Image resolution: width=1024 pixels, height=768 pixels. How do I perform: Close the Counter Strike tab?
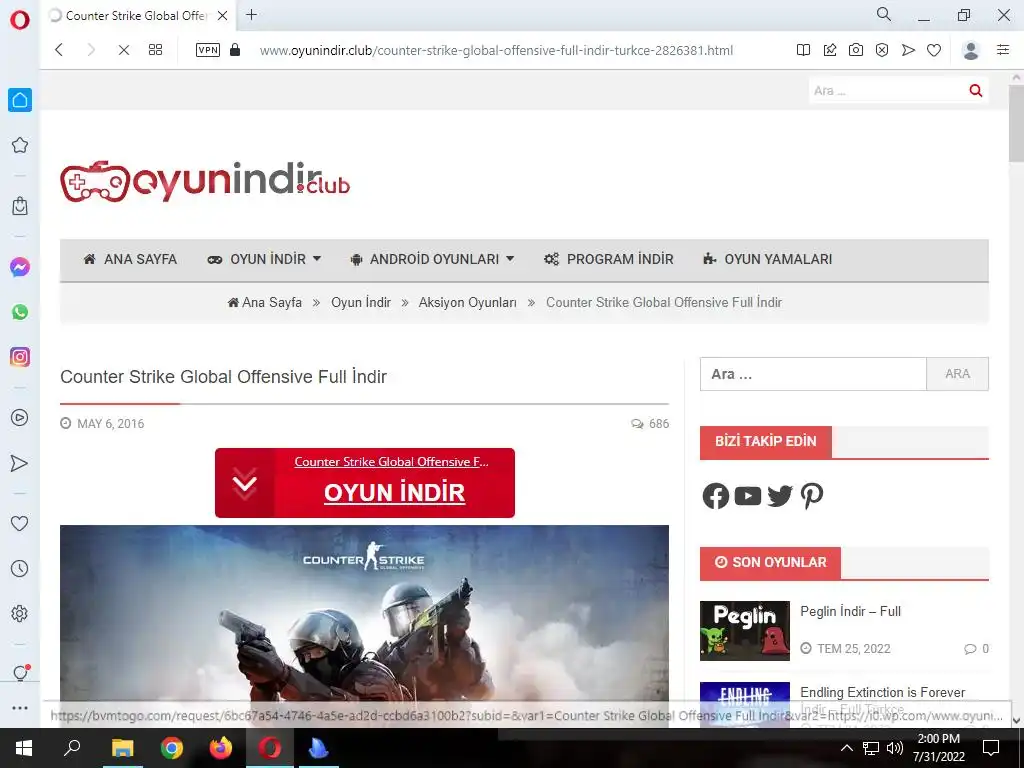tap(222, 16)
